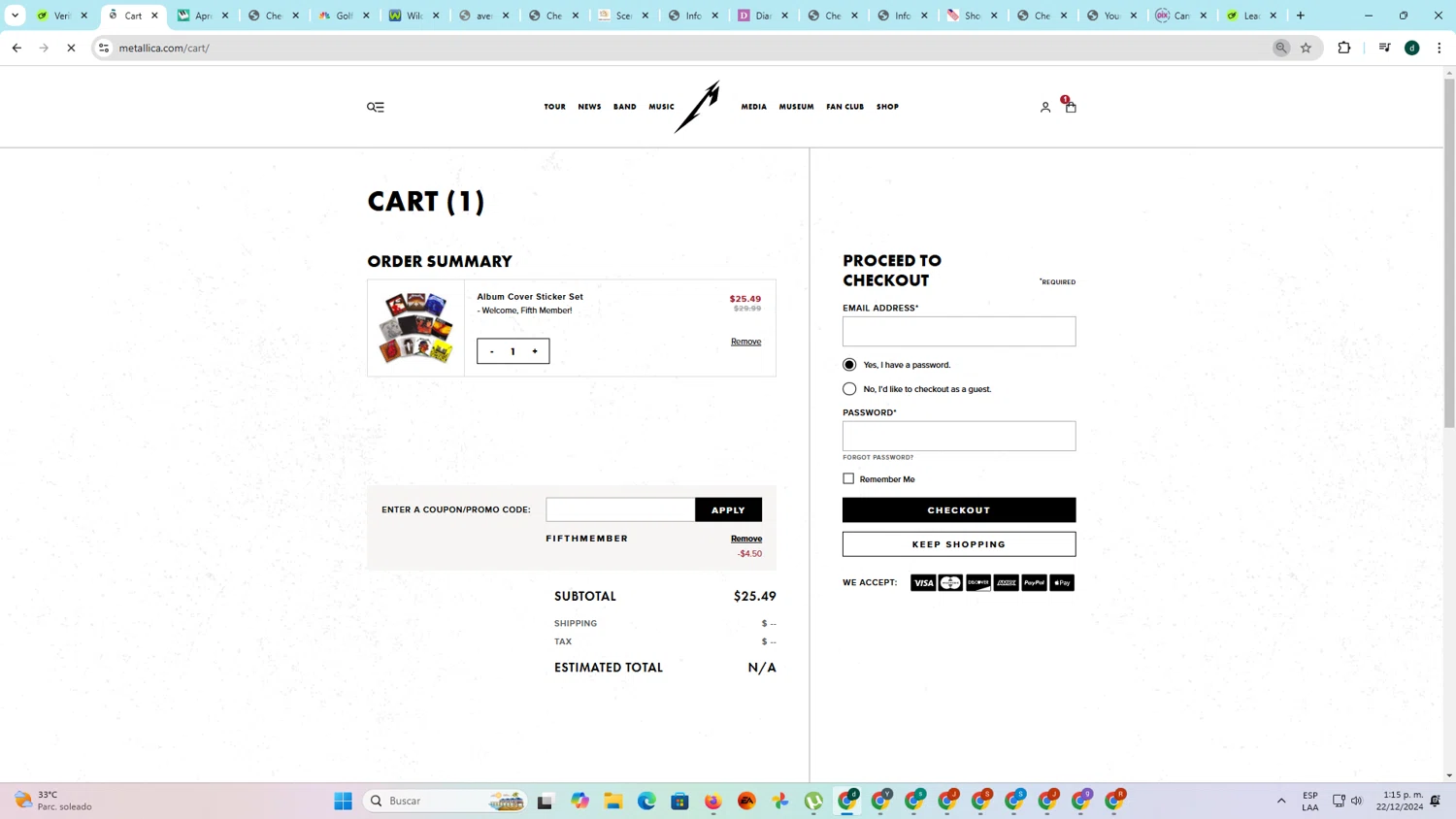View site information icon in address bar
The image size is (1456, 819).
(x=104, y=48)
